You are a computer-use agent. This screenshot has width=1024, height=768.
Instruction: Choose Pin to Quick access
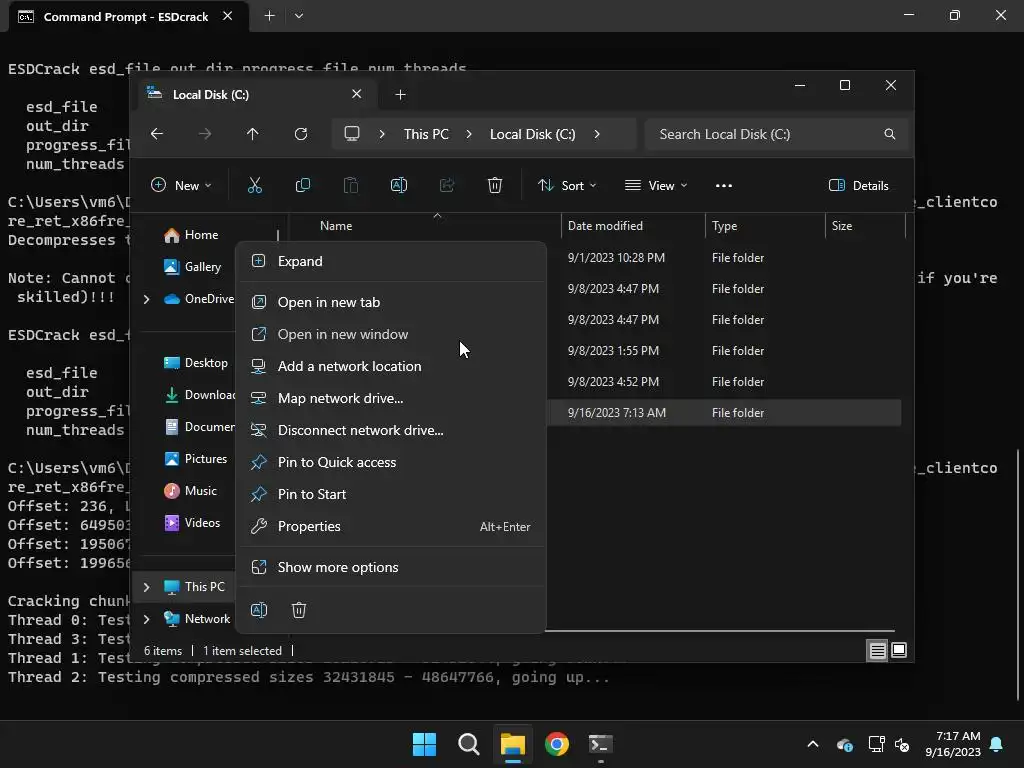click(x=391, y=462)
